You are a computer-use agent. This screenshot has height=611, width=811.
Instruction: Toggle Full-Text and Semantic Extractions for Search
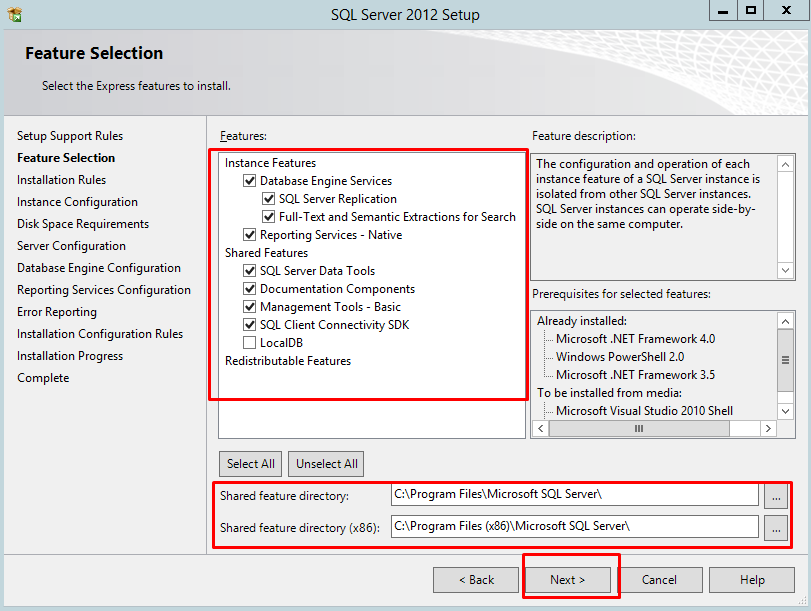pos(268,217)
